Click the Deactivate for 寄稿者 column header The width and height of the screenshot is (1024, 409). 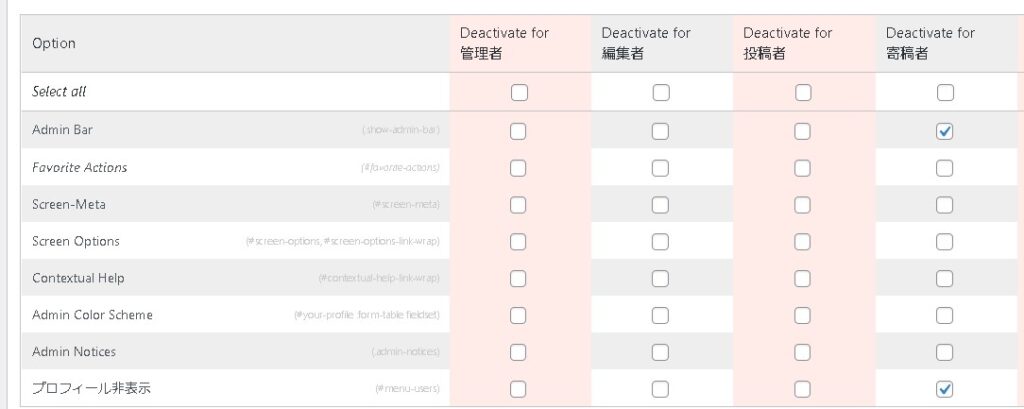pyautogui.click(x=930, y=43)
